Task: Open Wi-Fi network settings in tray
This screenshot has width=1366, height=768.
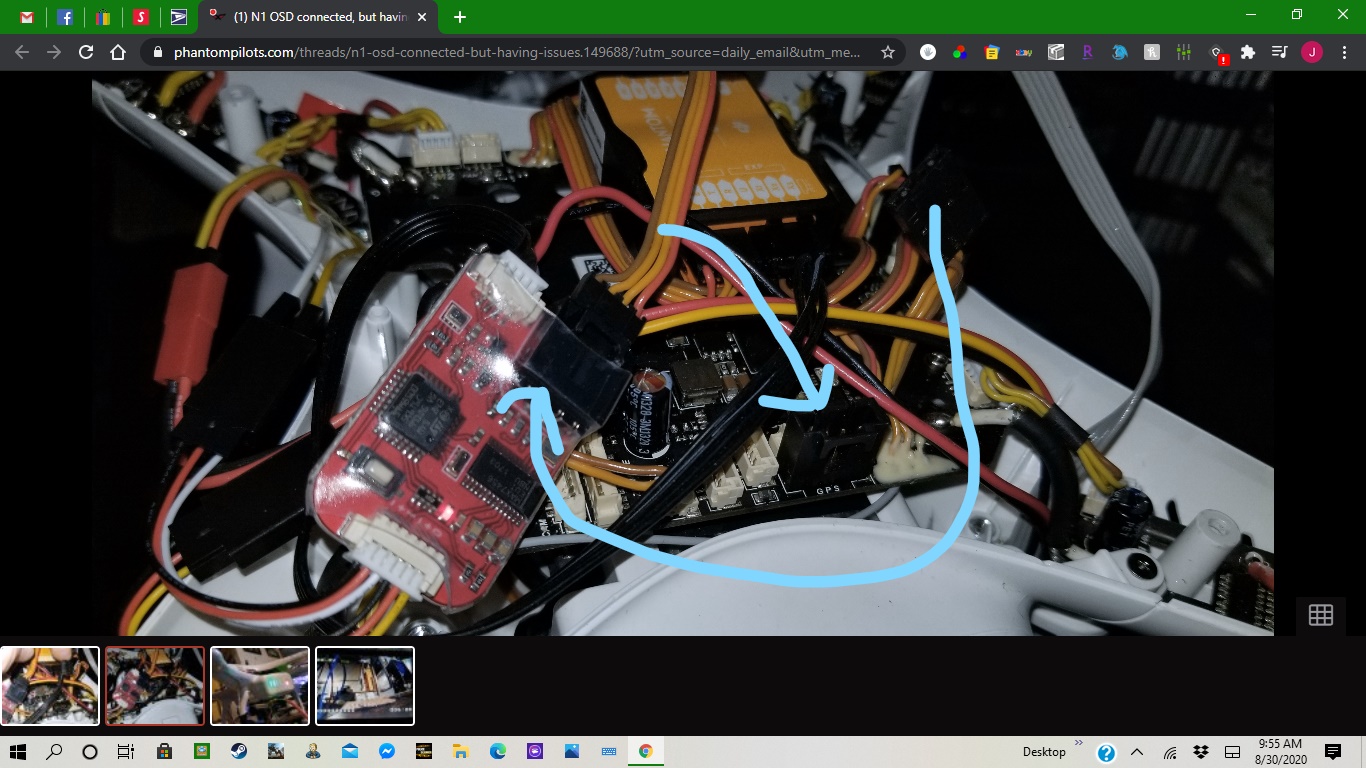Action: pyautogui.click(x=1170, y=752)
